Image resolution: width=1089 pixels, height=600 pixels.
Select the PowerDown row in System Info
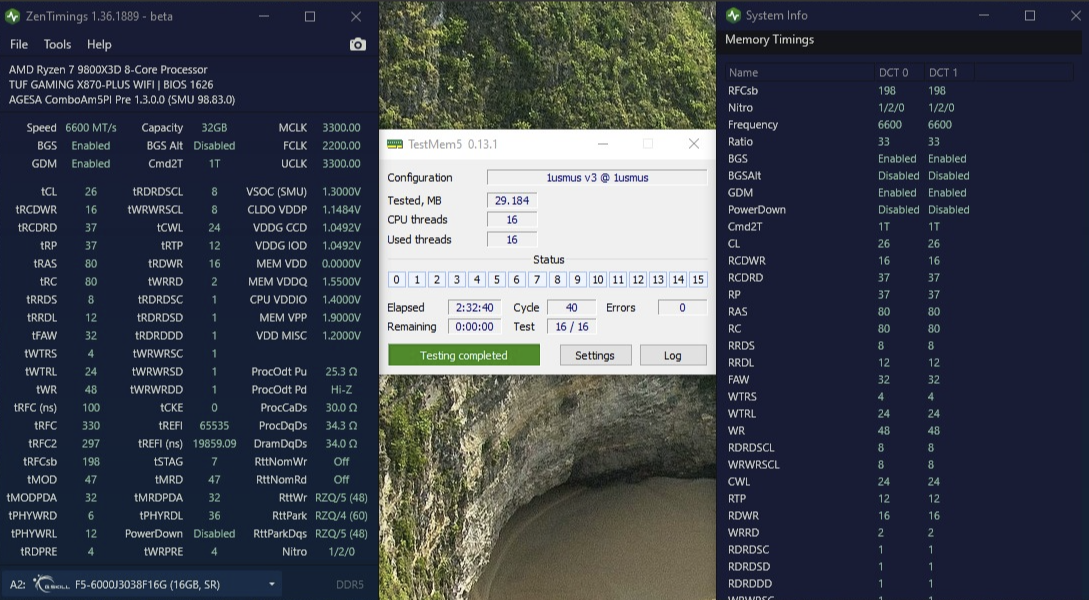(900, 210)
